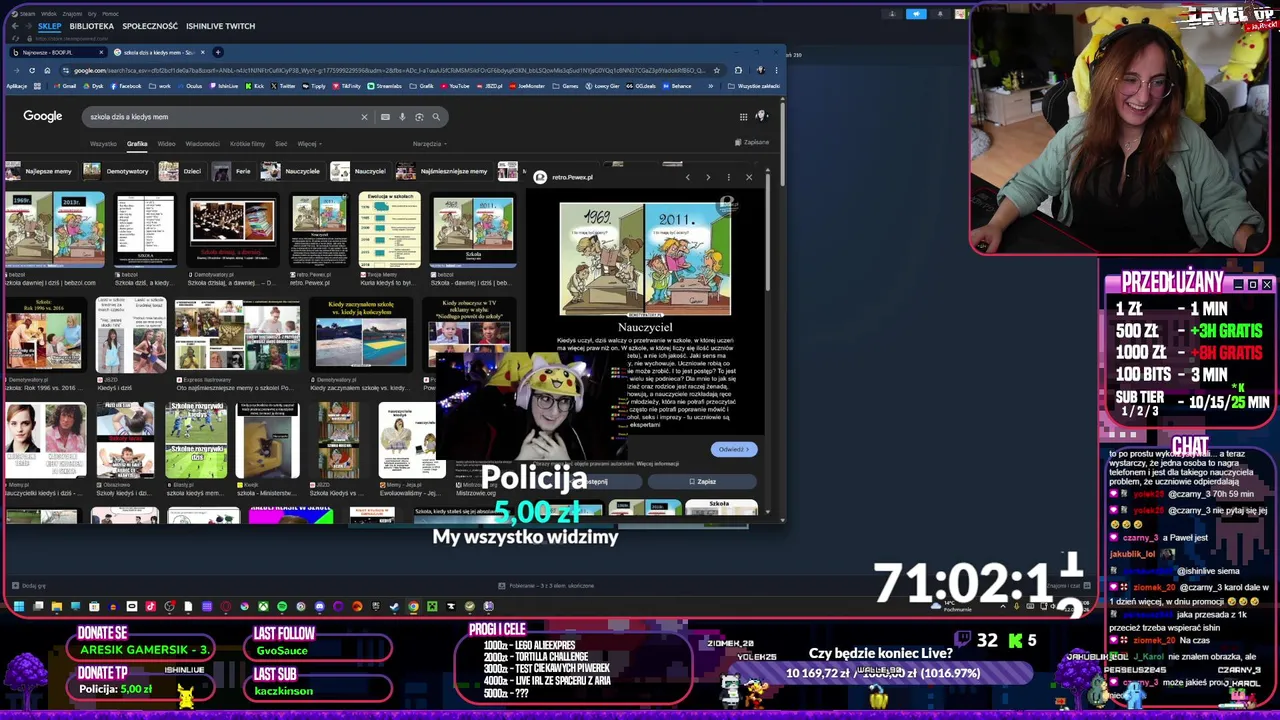Screen dimensions: 1280x720
Task: Save image with Zapisz button
Action: point(703,482)
